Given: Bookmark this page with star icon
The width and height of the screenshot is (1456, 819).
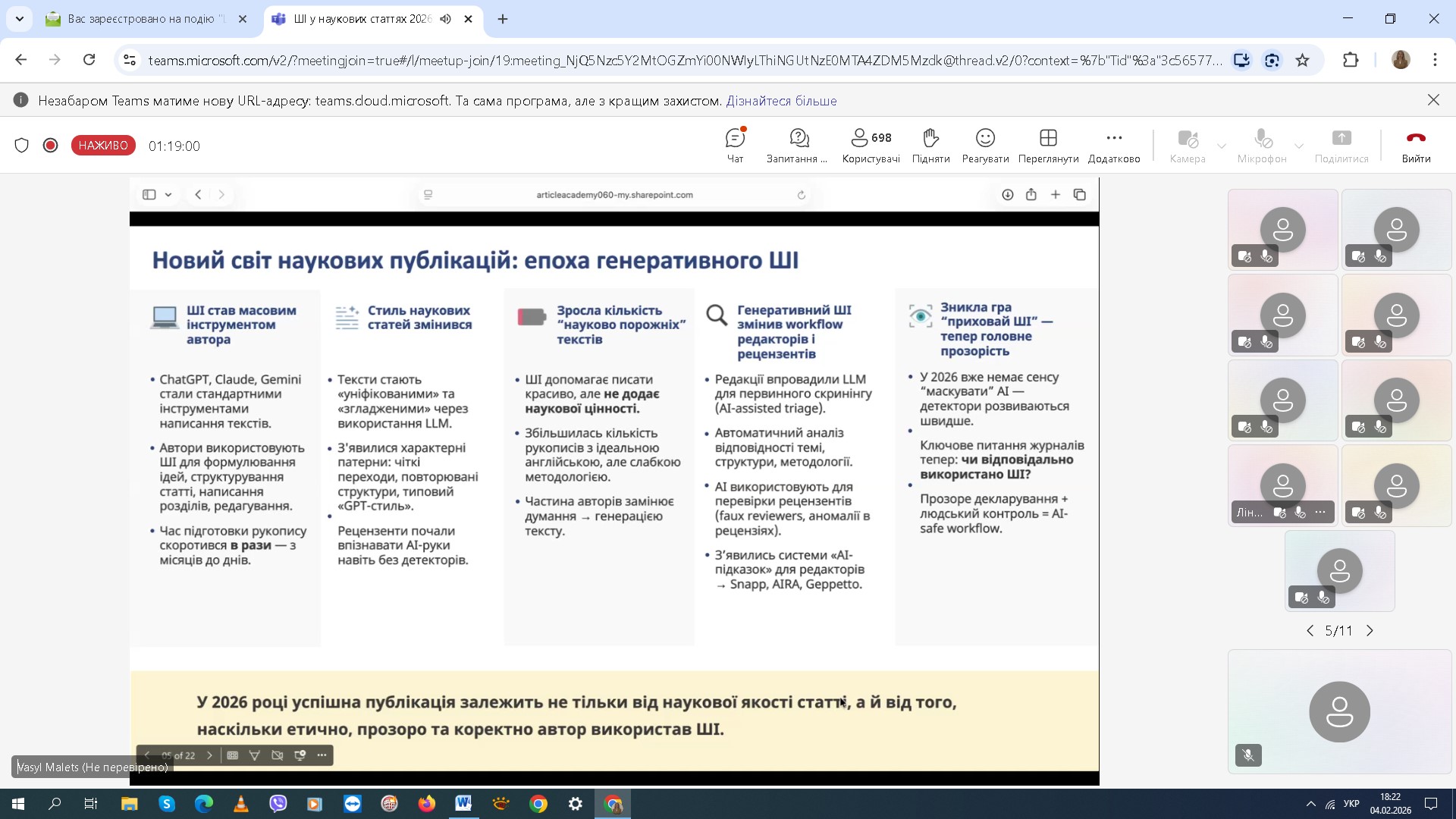Looking at the screenshot, I should [x=1302, y=60].
